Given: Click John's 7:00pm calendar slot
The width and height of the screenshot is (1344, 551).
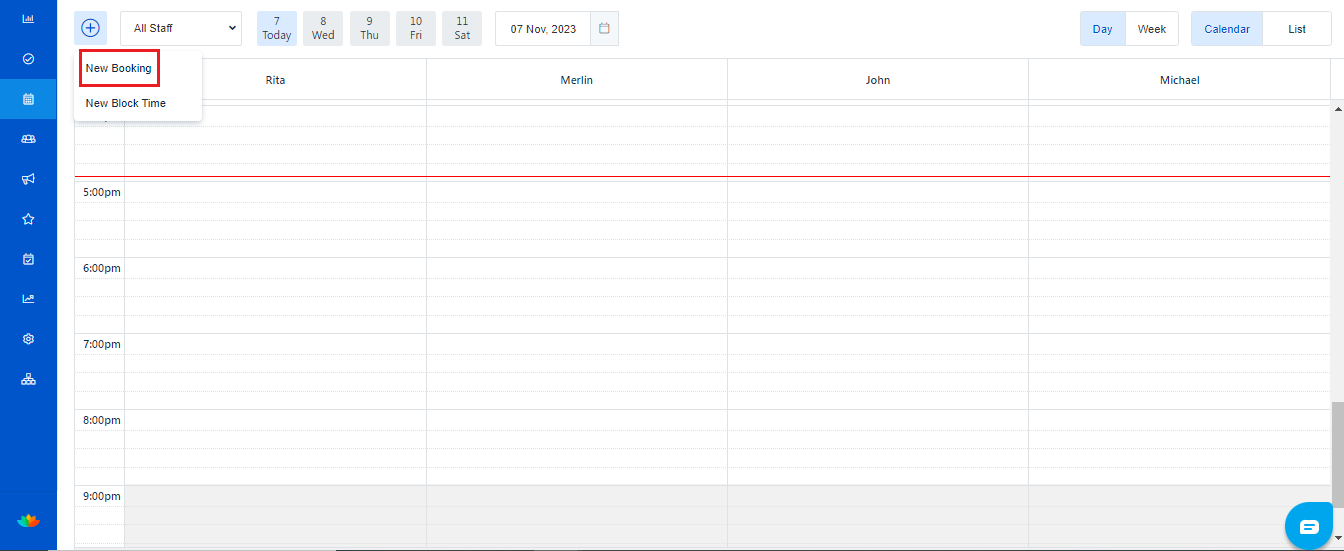Looking at the screenshot, I should [x=878, y=343].
